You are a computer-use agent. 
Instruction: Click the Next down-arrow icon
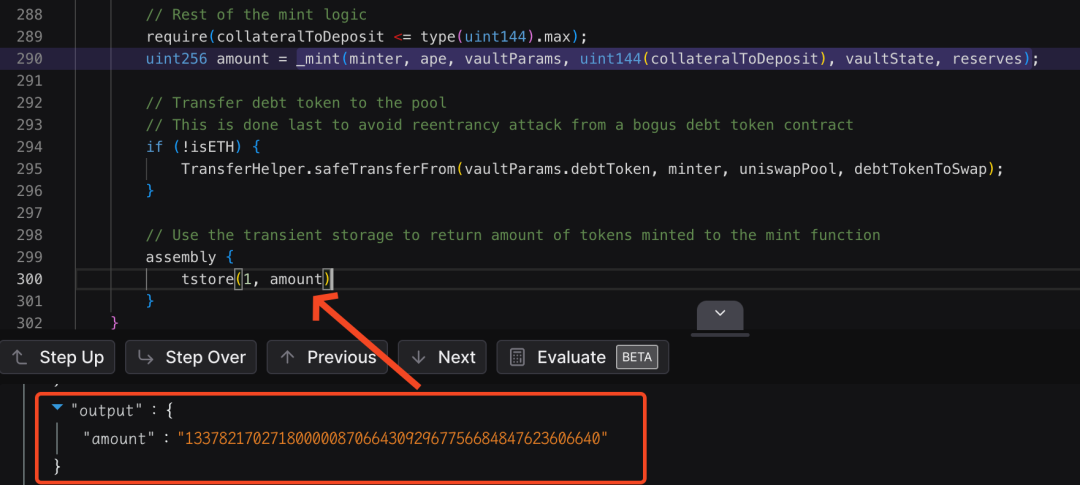coord(419,357)
